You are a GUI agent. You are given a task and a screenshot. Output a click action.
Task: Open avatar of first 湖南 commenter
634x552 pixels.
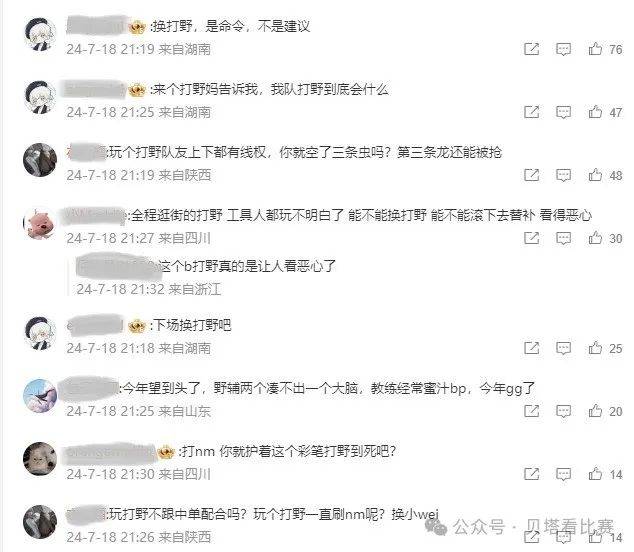(x=40, y=34)
